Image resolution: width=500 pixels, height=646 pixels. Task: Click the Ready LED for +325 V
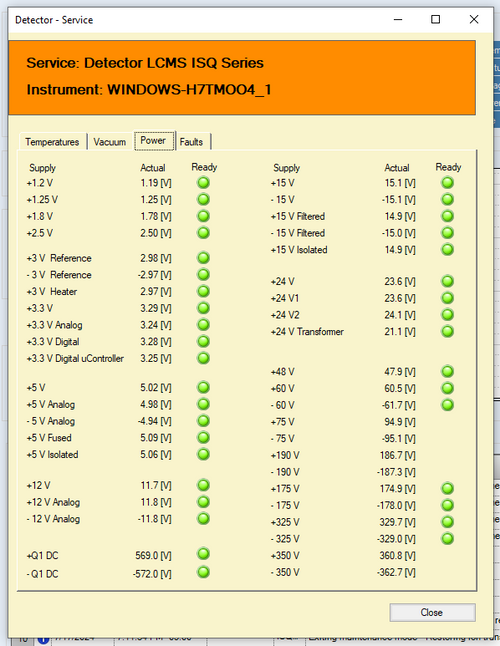tap(448, 522)
